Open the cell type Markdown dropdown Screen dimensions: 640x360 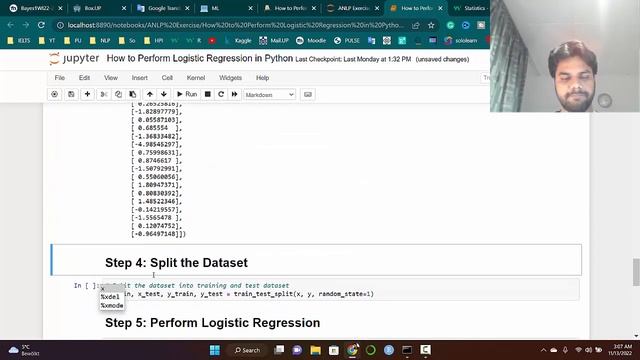[269, 95]
